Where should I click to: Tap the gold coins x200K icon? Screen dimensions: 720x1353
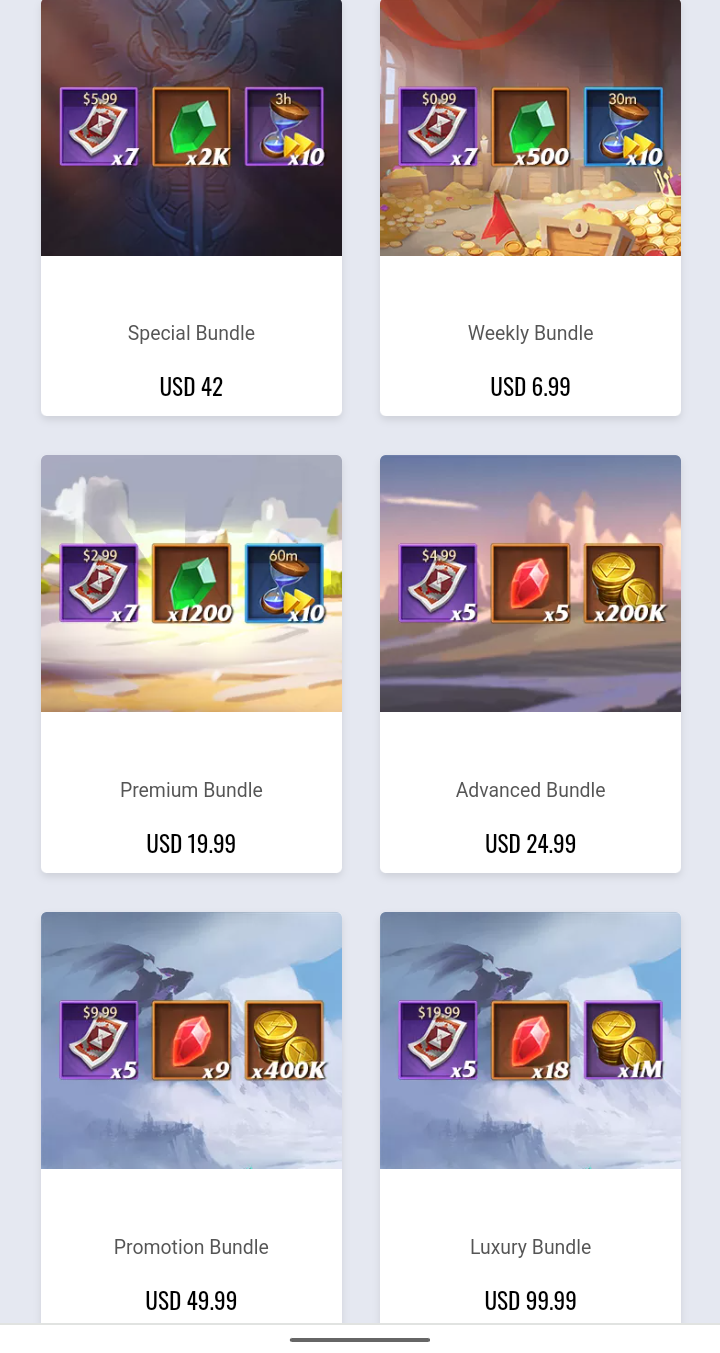tap(623, 583)
